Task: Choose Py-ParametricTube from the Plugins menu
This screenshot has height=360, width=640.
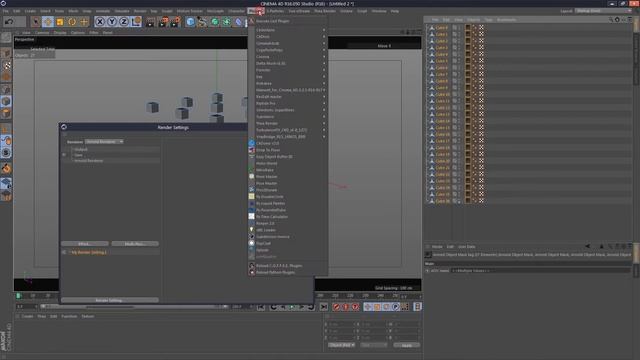Action: [x=271, y=210]
